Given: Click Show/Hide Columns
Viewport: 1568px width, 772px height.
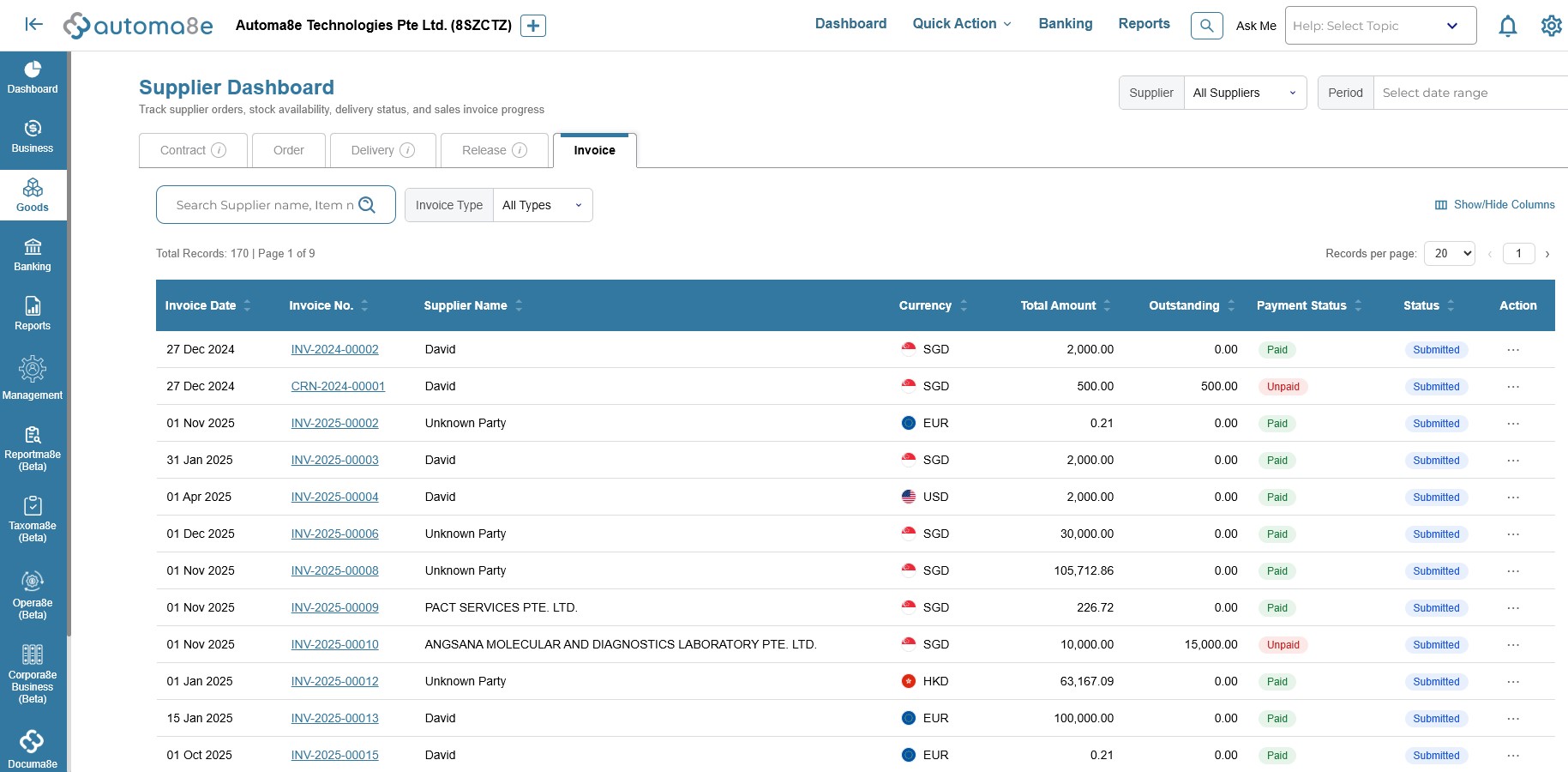Looking at the screenshot, I should [x=1494, y=205].
